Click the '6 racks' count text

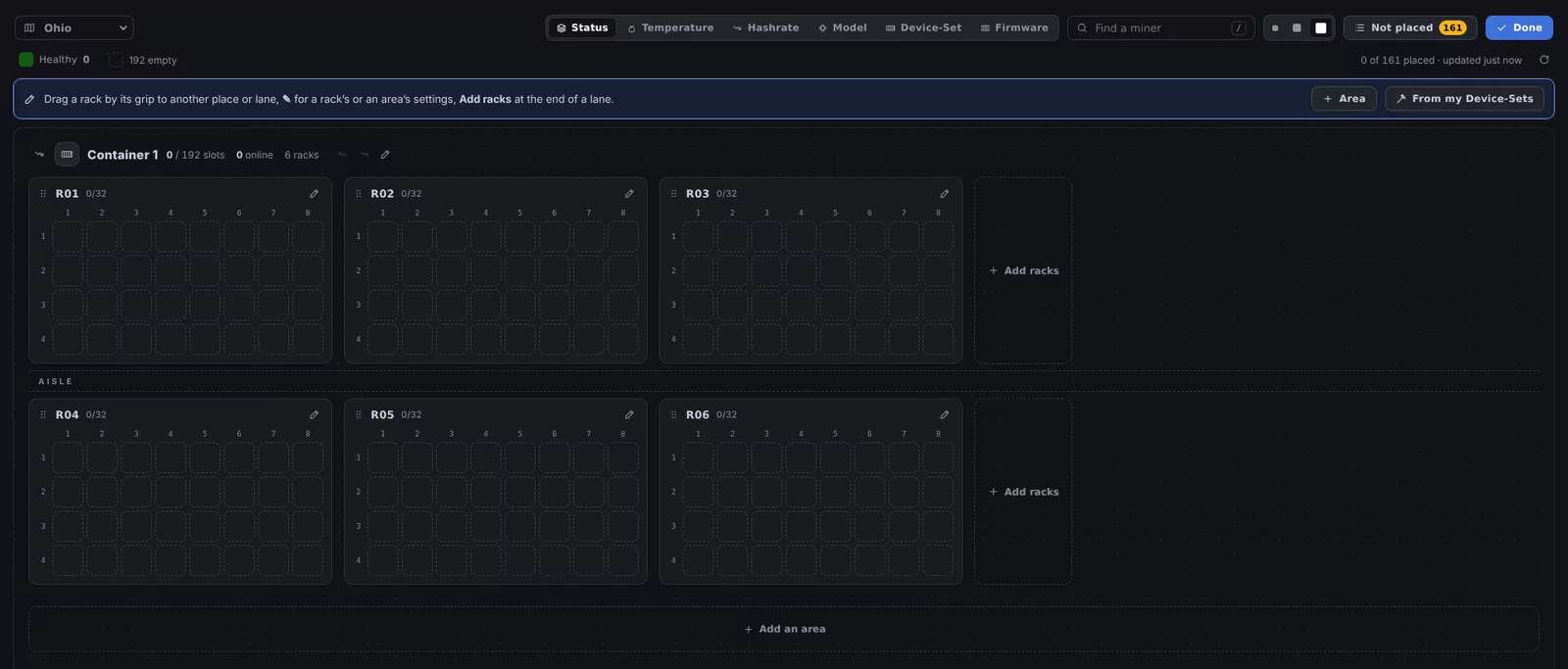click(302, 155)
